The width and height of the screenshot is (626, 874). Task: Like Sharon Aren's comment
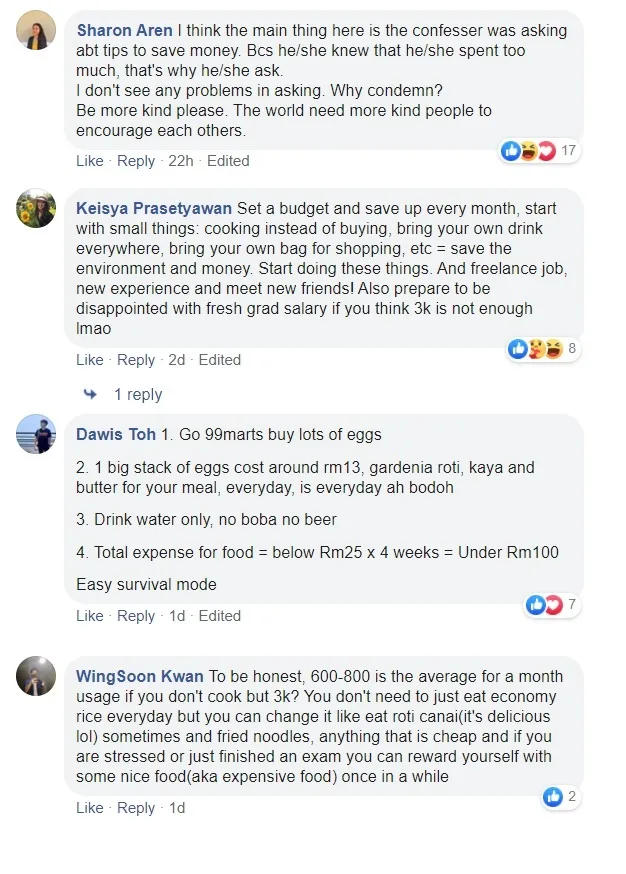click(90, 161)
